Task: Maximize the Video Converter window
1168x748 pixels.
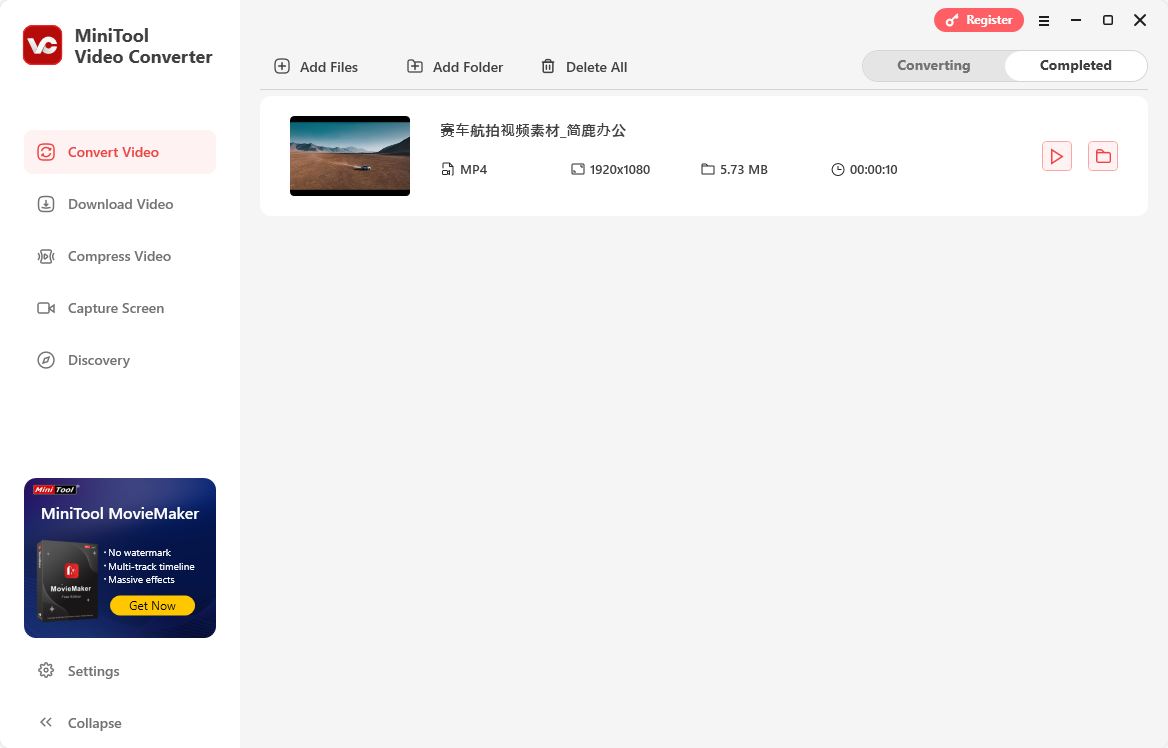Action: tap(1108, 20)
